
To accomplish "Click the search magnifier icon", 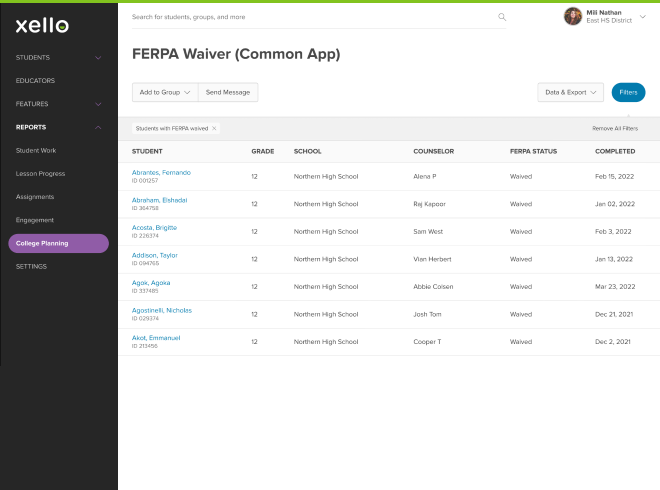I will point(502,17).
